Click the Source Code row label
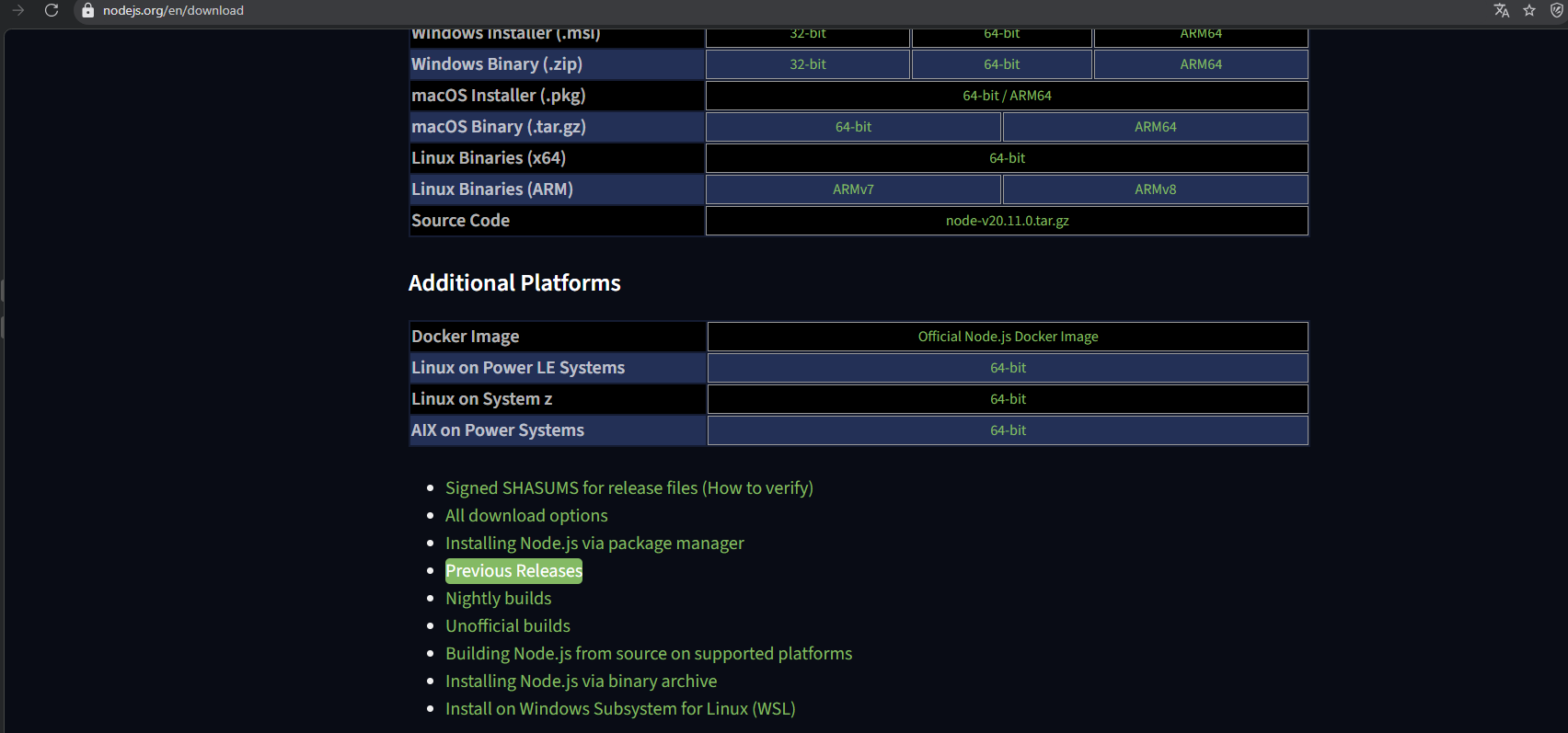The height and width of the screenshot is (733, 1568). point(460,221)
